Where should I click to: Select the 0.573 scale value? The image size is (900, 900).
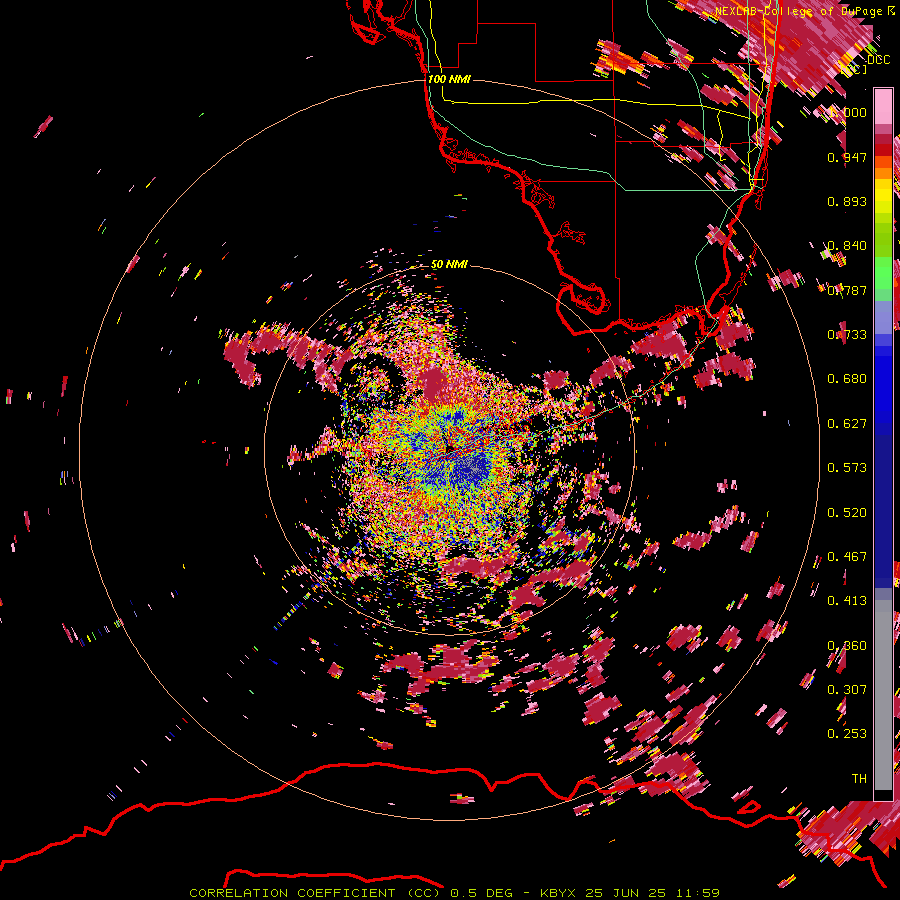point(847,468)
